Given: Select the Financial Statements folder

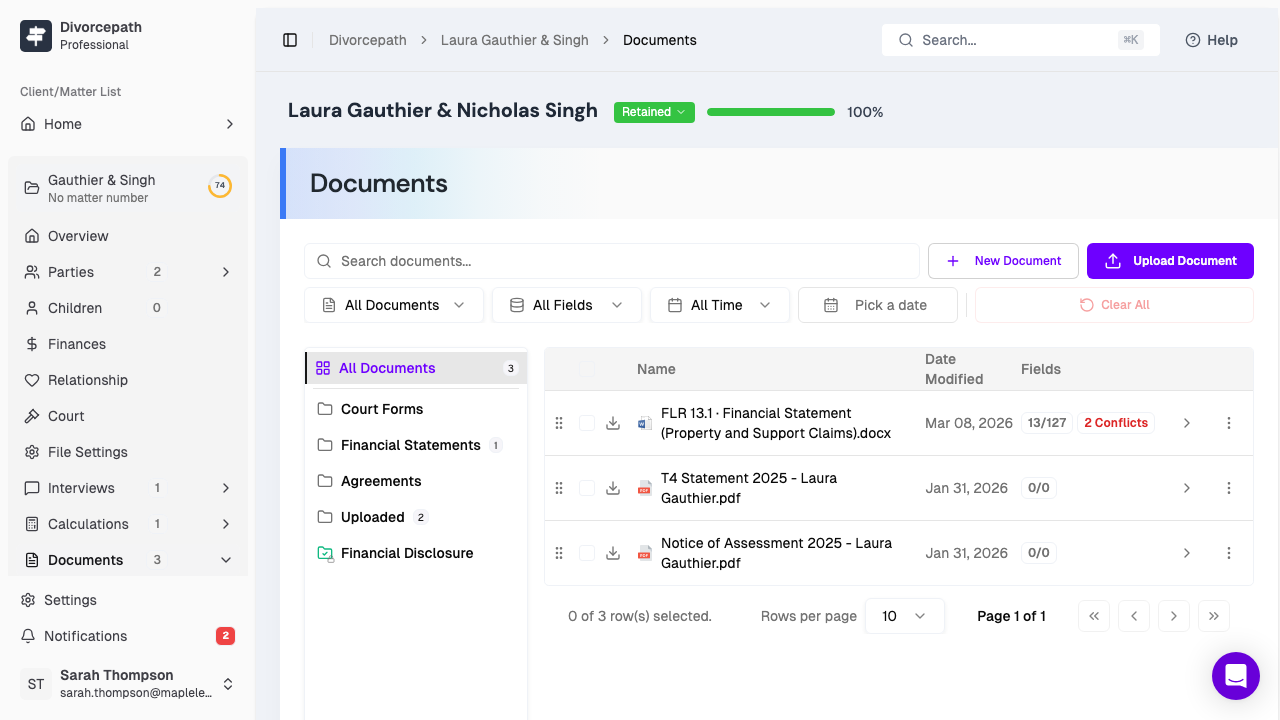Looking at the screenshot, I should pyautogui.click(x=416, y=445).
